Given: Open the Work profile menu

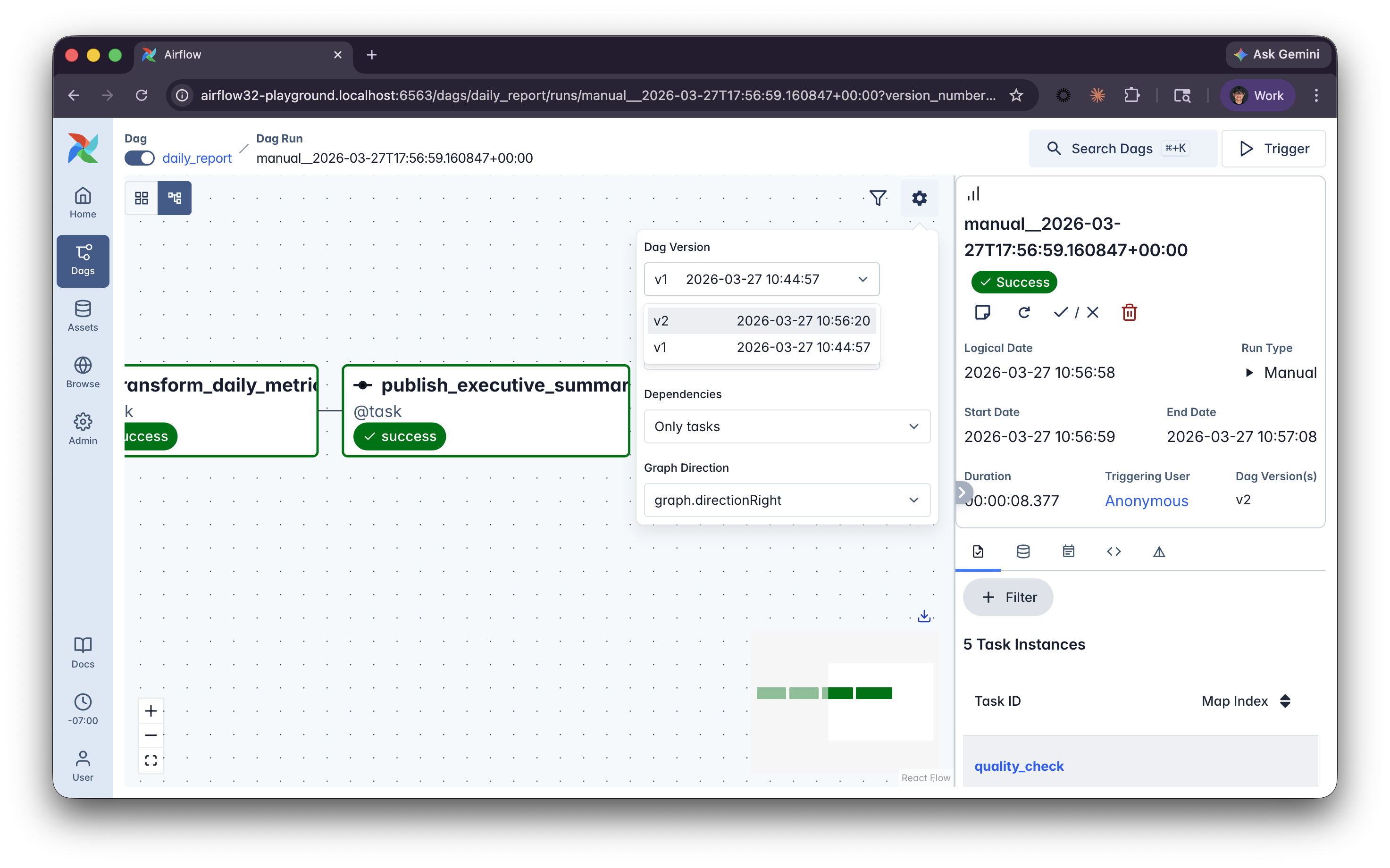Looking at the screenshot, I should [x=1257, y=95].
